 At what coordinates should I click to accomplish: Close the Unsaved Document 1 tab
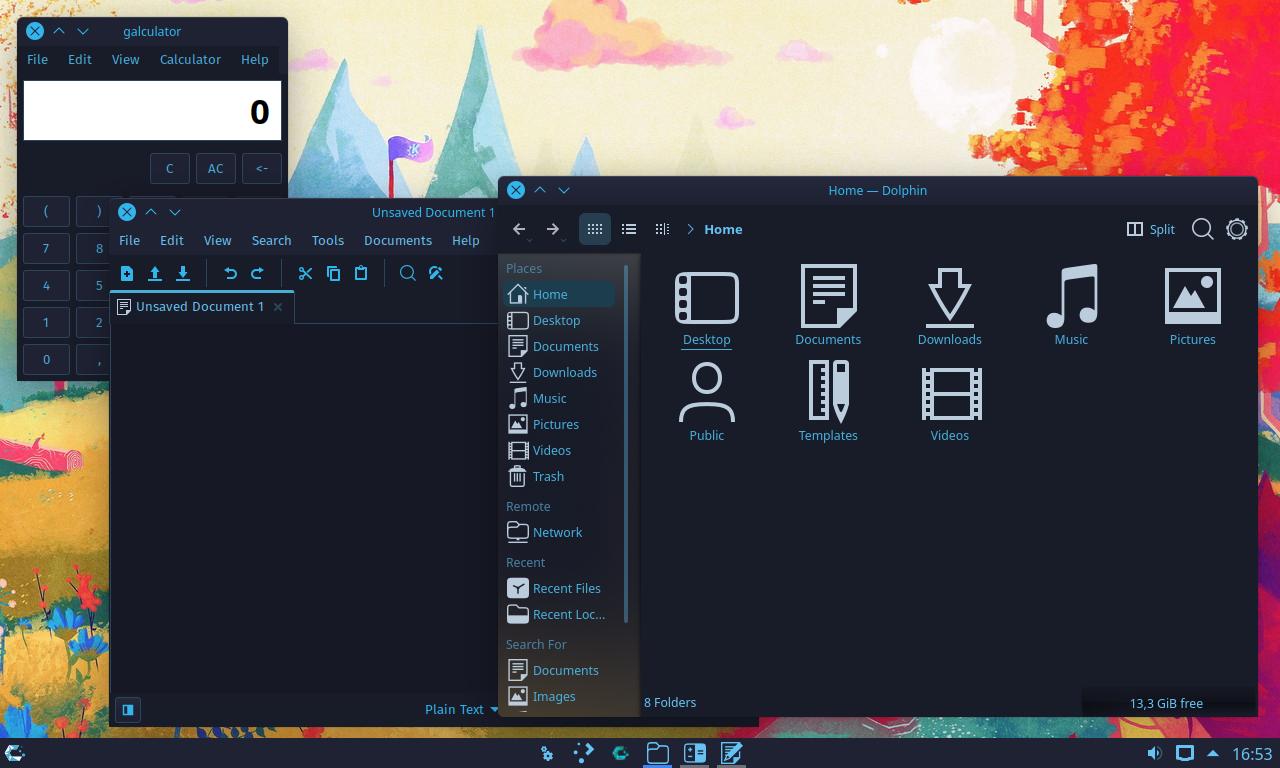coord(278,307)
